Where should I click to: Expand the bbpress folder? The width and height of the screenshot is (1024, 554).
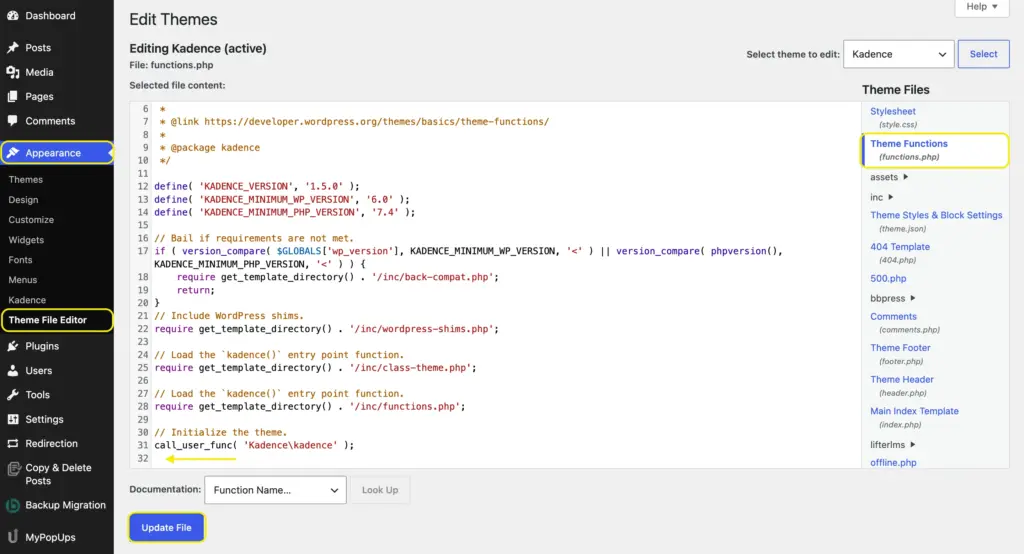coord(893,299)
